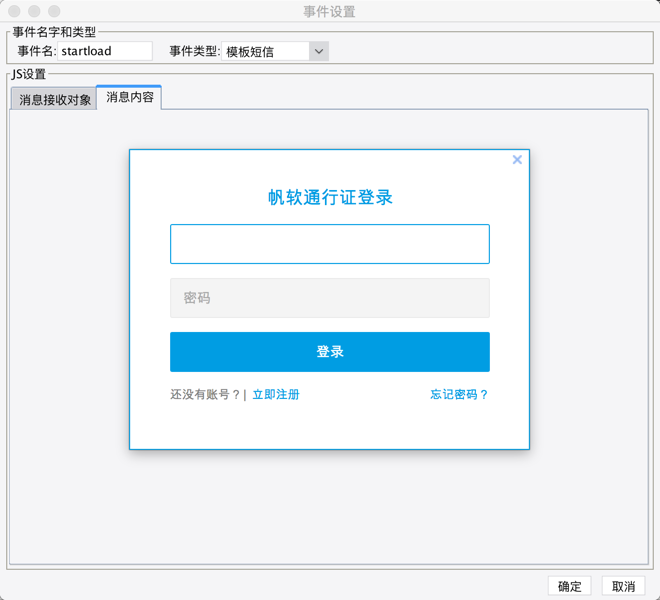Click the 事件名 field containing startload
Screen dimensions: 660x600
point(105,51)
